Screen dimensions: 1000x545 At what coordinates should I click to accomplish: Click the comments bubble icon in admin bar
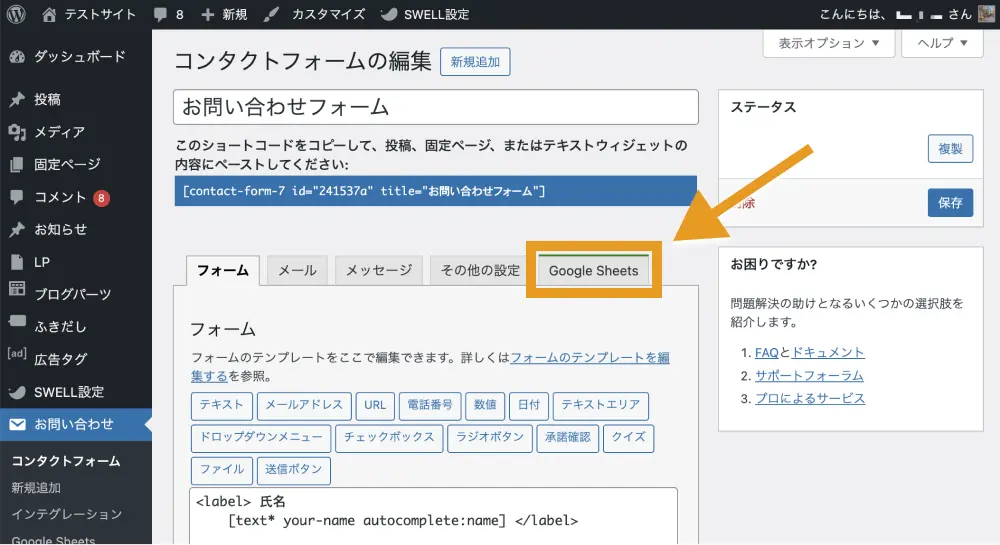coord(160,15)
